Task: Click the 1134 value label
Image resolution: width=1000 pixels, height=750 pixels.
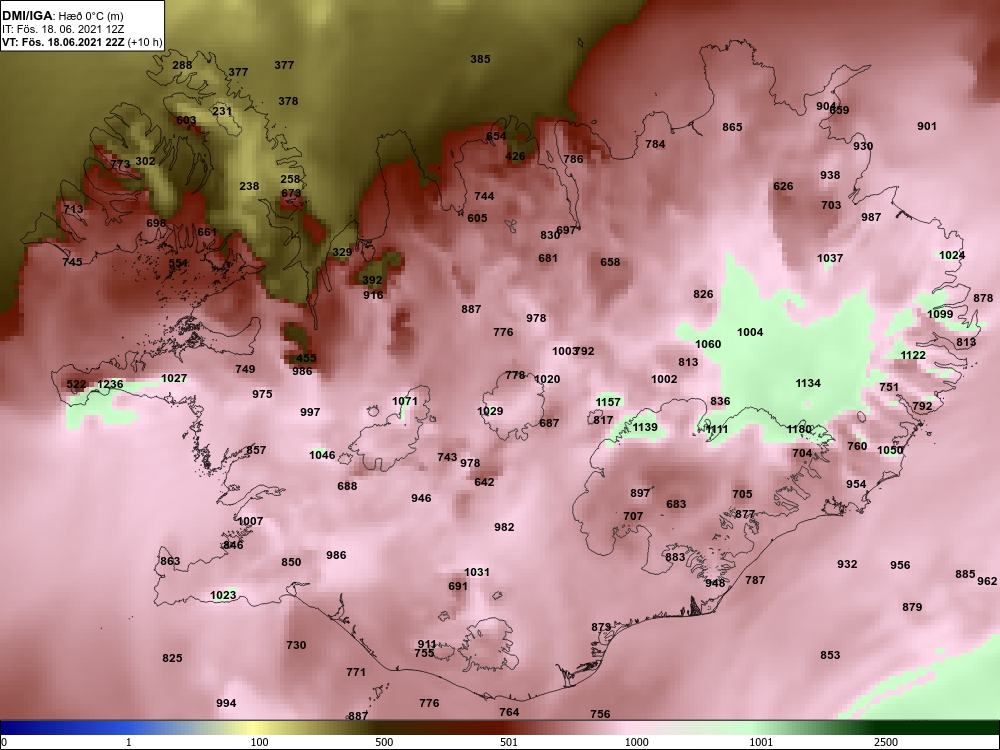Action: tap(808, 383)
